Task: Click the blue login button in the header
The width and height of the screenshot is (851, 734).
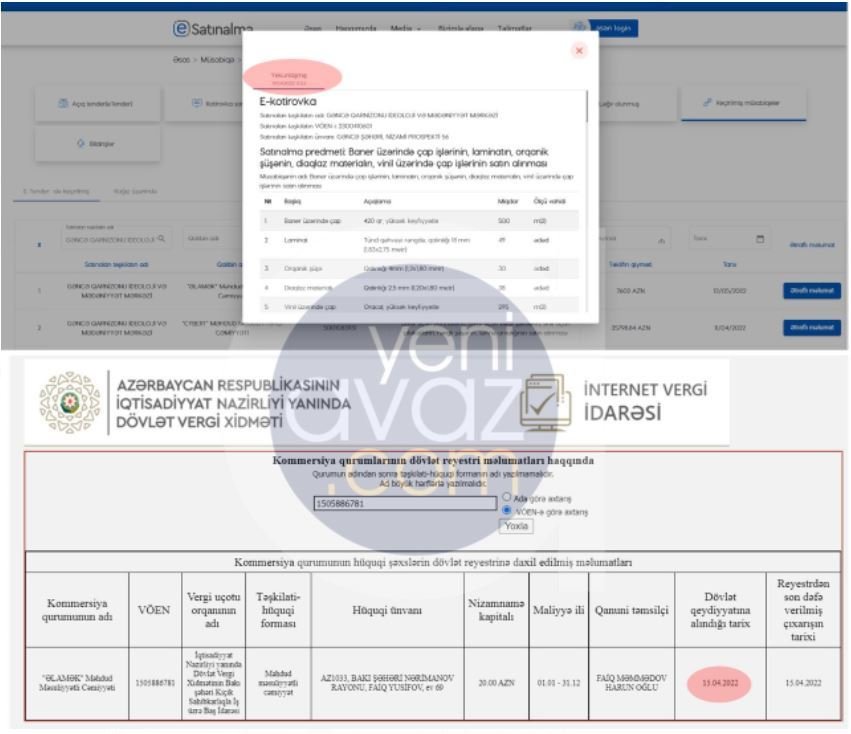Action: click(613, 28)
